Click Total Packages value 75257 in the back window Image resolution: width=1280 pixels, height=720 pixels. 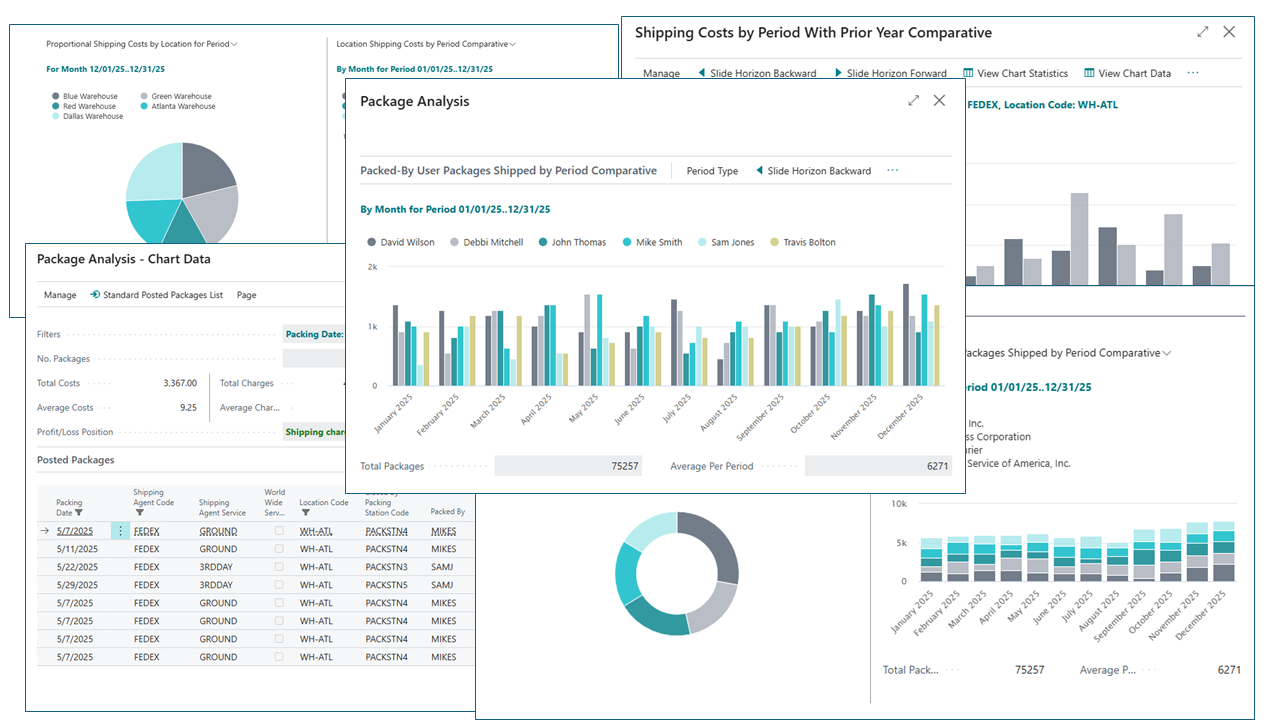pos(1031,670)
